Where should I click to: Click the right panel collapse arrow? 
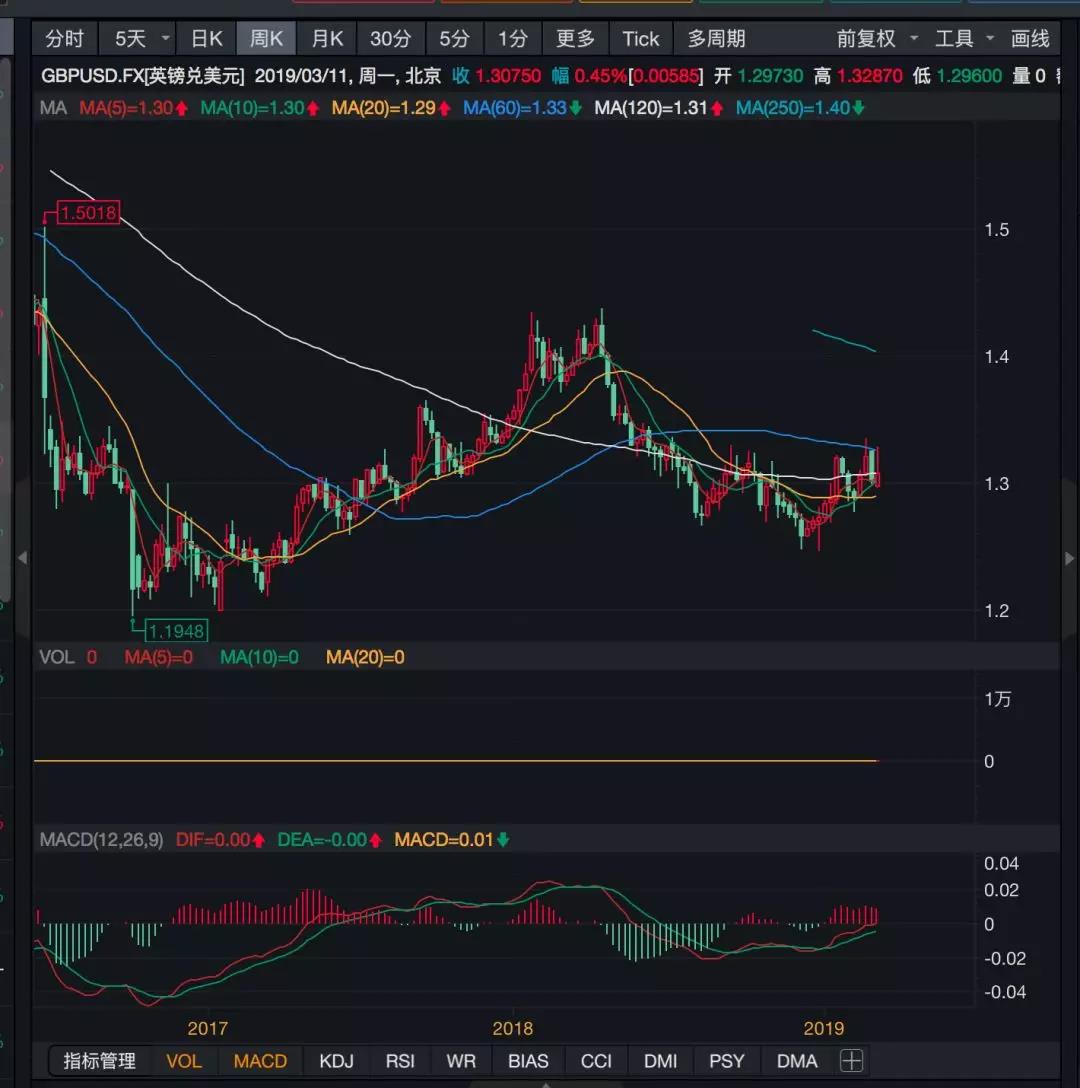pyautogui.click(x=1069, y=558)
